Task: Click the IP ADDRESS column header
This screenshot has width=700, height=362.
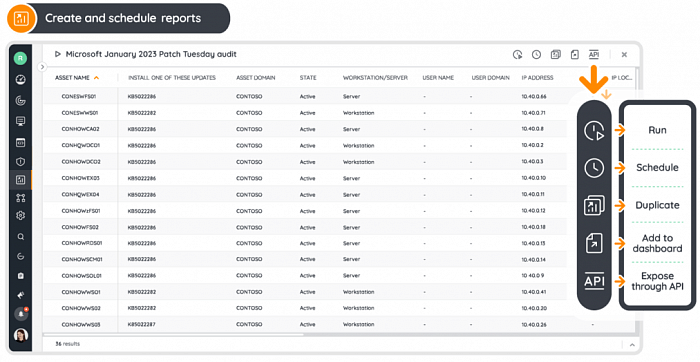Action: tap(538, 78)
